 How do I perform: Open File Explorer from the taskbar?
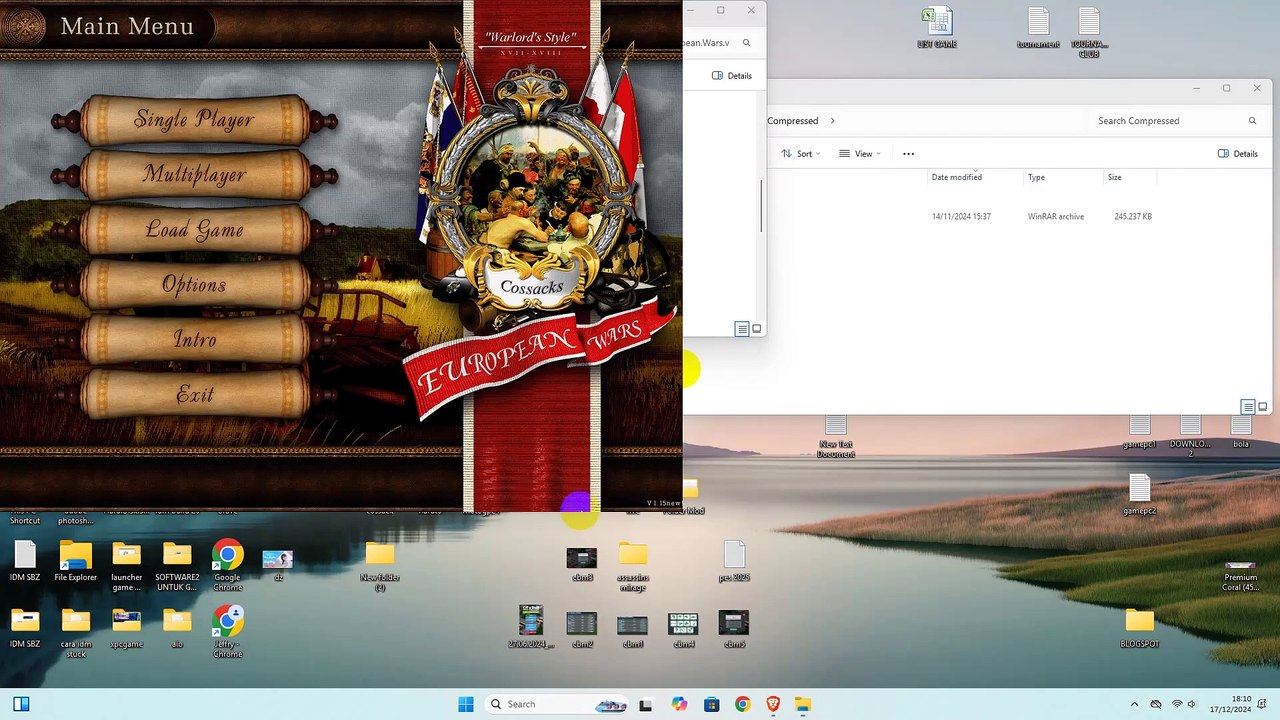pos(803,704)
